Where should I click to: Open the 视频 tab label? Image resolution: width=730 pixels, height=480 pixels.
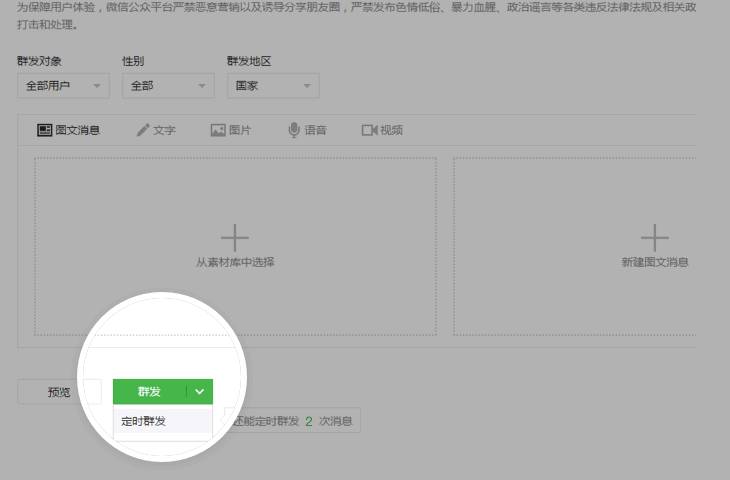pos(392,130)
